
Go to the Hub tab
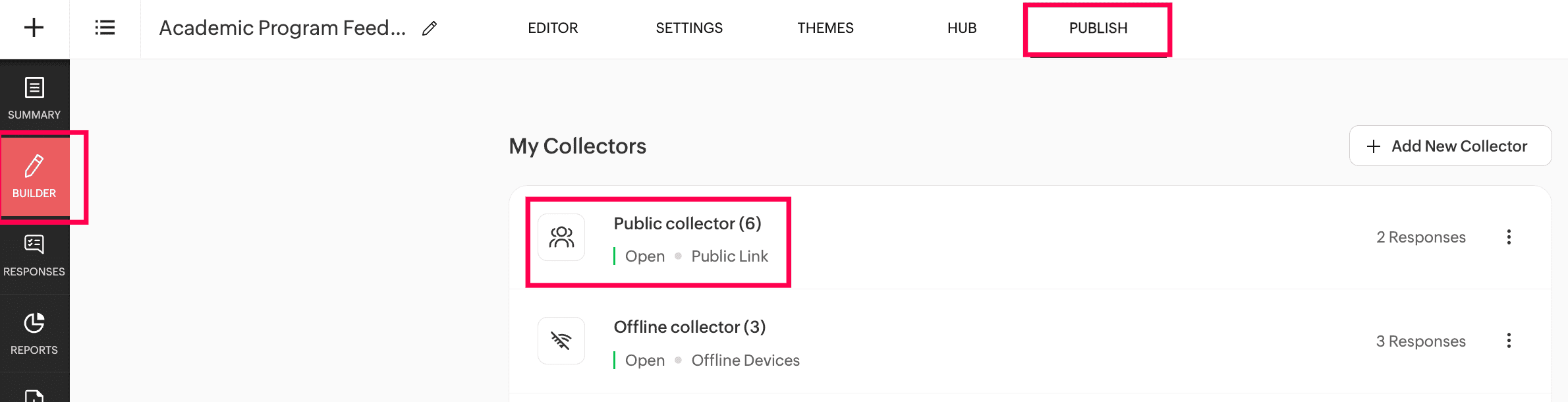(962, 28)
